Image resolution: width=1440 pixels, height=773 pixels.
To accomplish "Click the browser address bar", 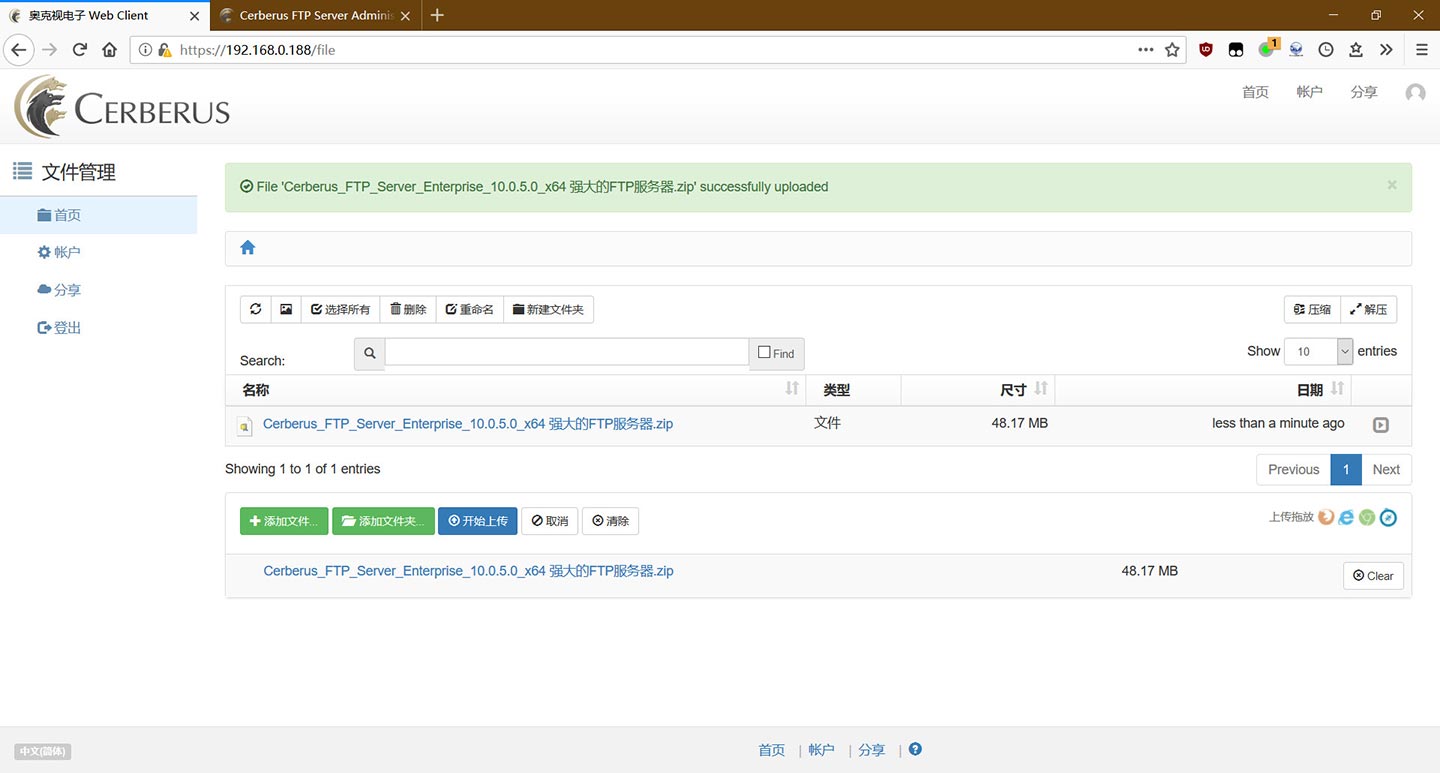I will click(x=657, y=50).
